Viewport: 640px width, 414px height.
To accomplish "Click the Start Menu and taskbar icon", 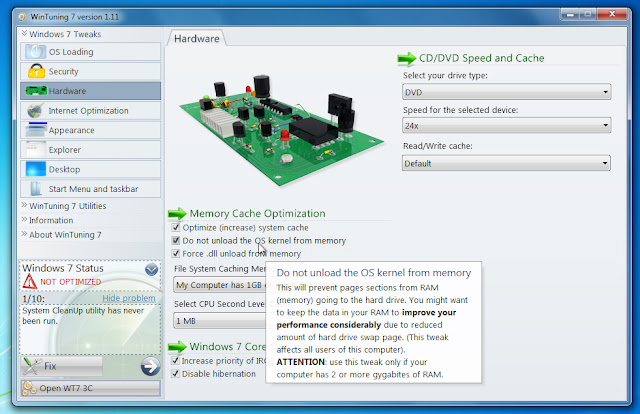I will (36, 189).
